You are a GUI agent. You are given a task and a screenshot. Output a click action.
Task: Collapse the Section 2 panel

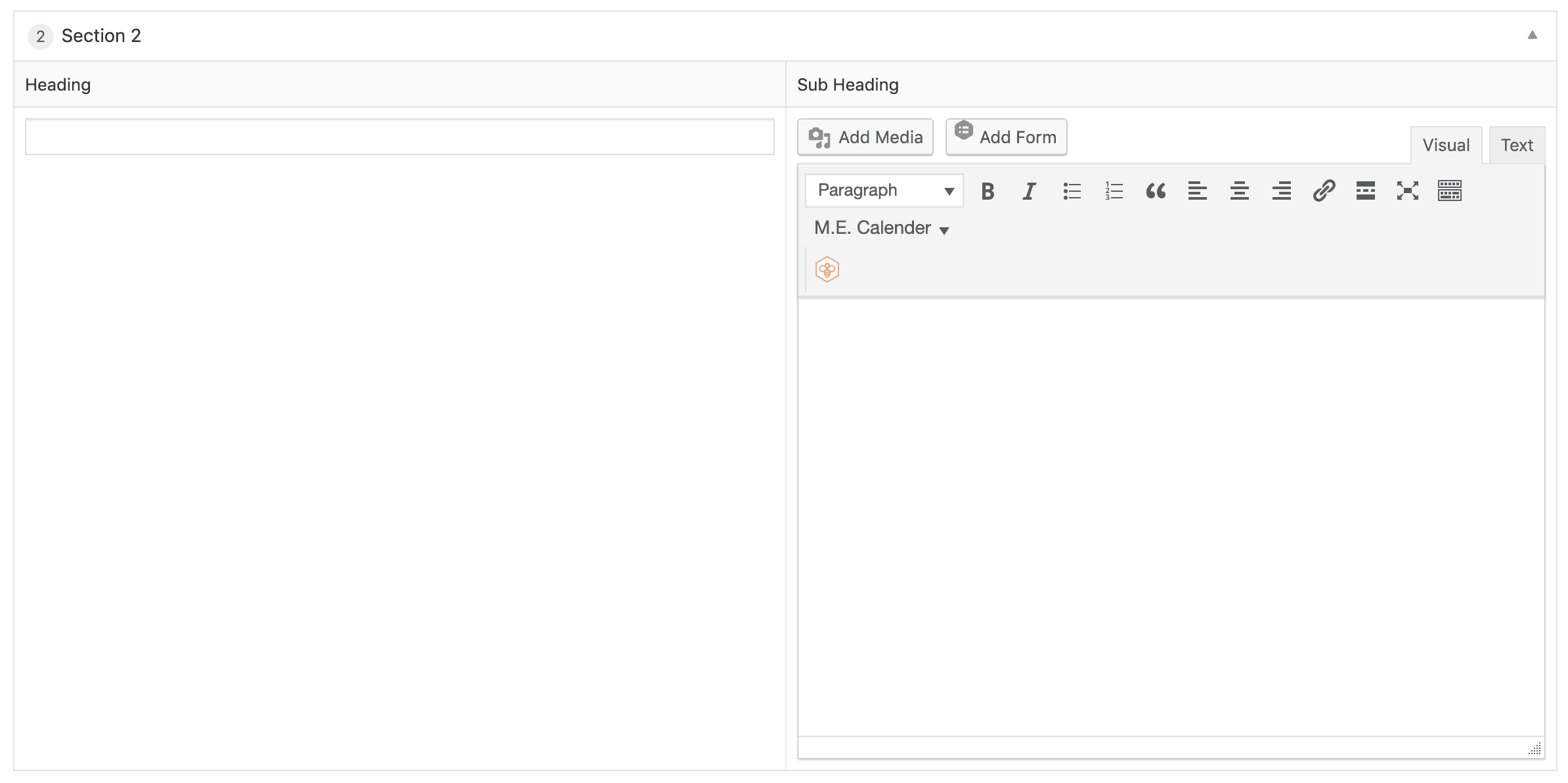pyautogui.click(x=1531, y=35)
